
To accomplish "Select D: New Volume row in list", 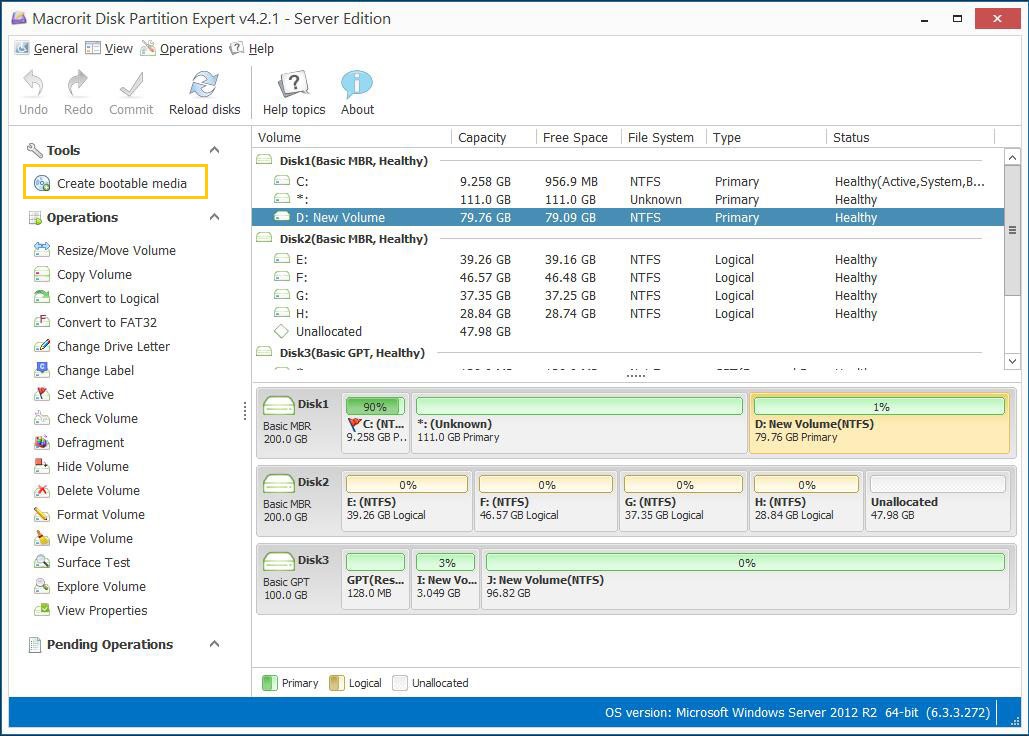I will 628,217.
